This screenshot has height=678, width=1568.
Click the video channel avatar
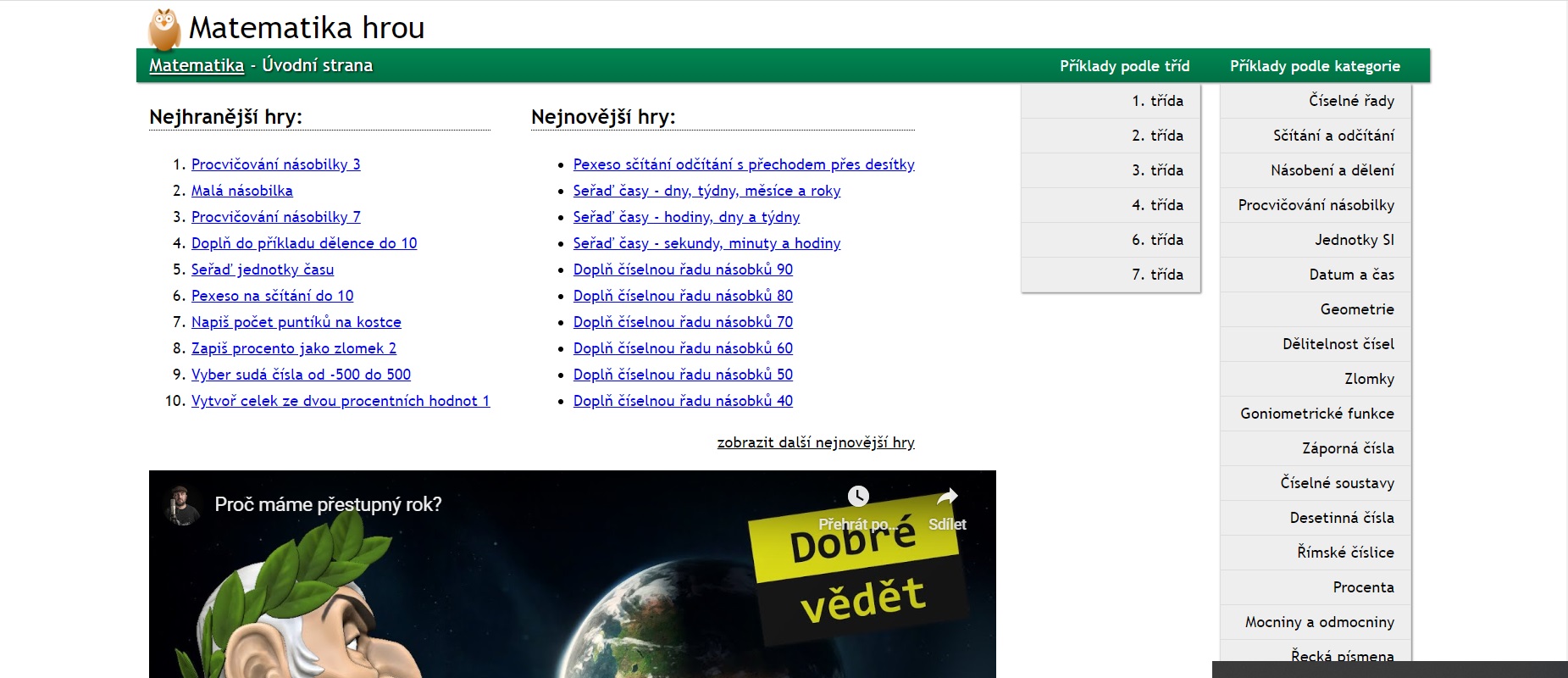181,505
